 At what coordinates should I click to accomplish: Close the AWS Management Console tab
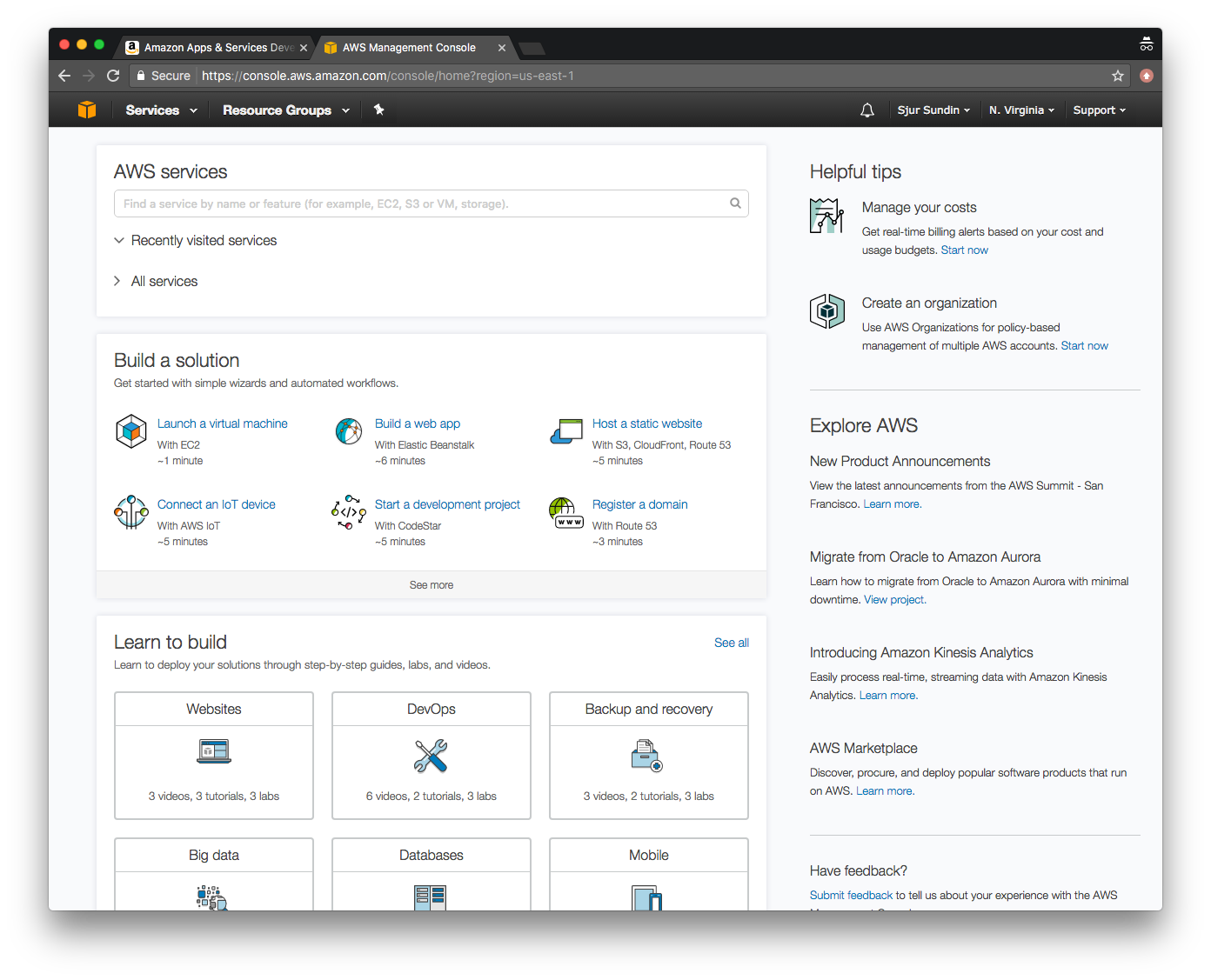click(502, 48)
